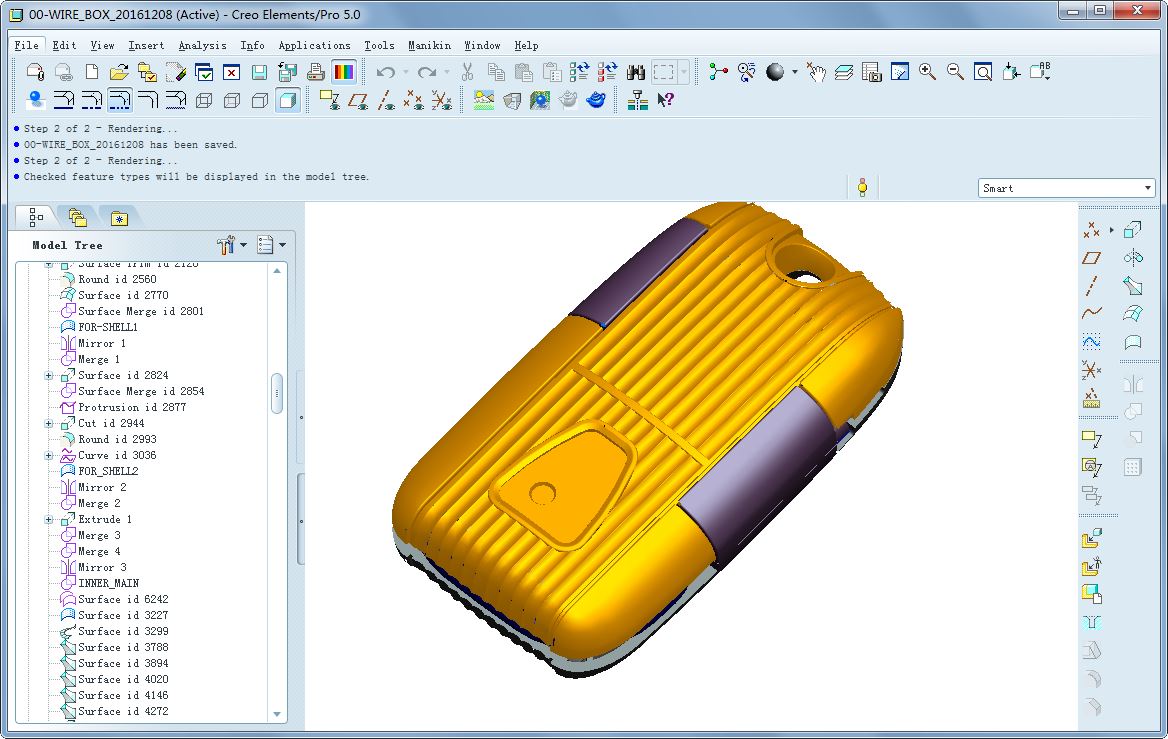Open the Analysis menu
The width and height of the screenshot is (1168, 739).
pyautogui.click(x=202, y=45)
